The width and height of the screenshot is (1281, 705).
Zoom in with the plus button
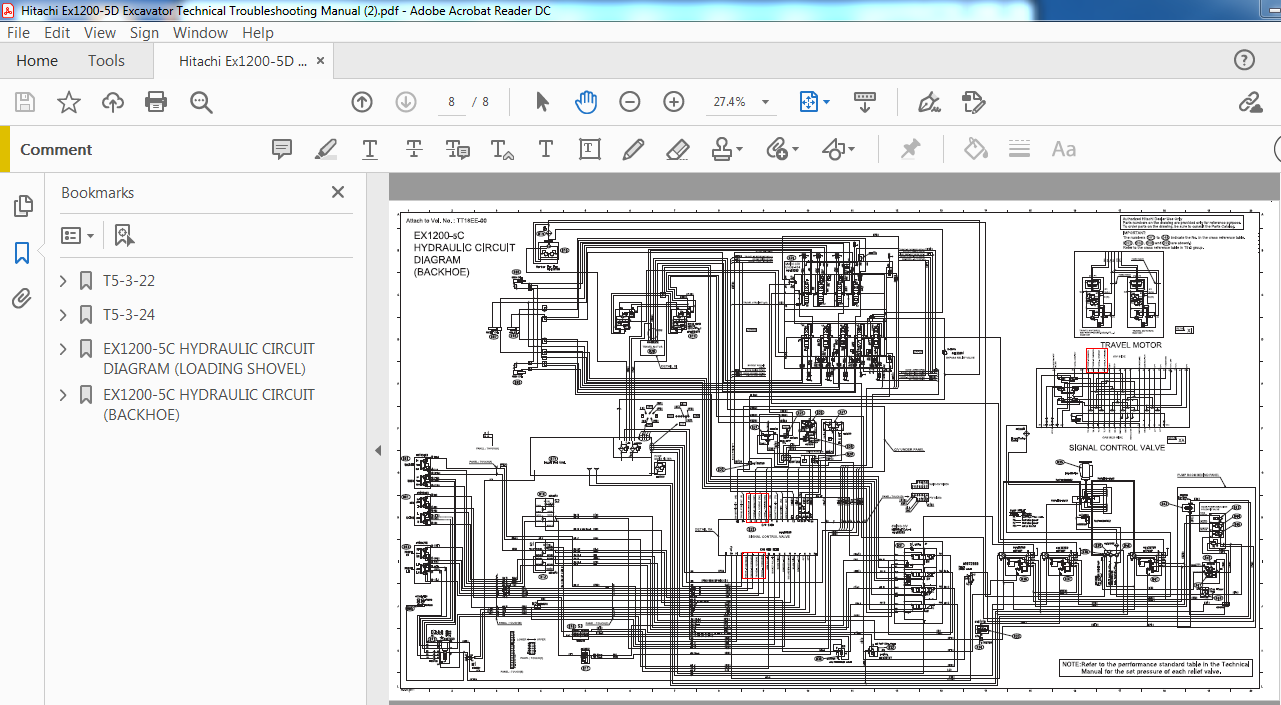(674, 102)
